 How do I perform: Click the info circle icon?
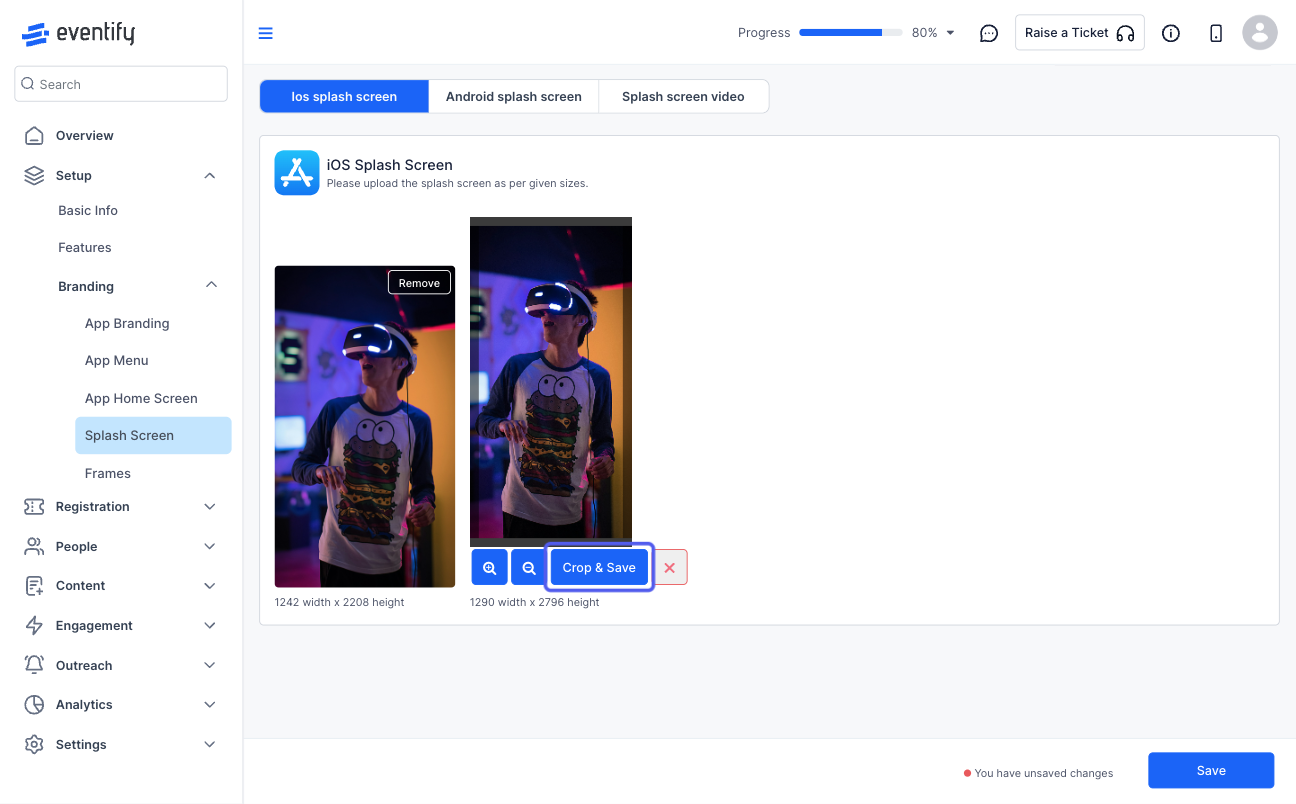click(x=1171, y=33)
